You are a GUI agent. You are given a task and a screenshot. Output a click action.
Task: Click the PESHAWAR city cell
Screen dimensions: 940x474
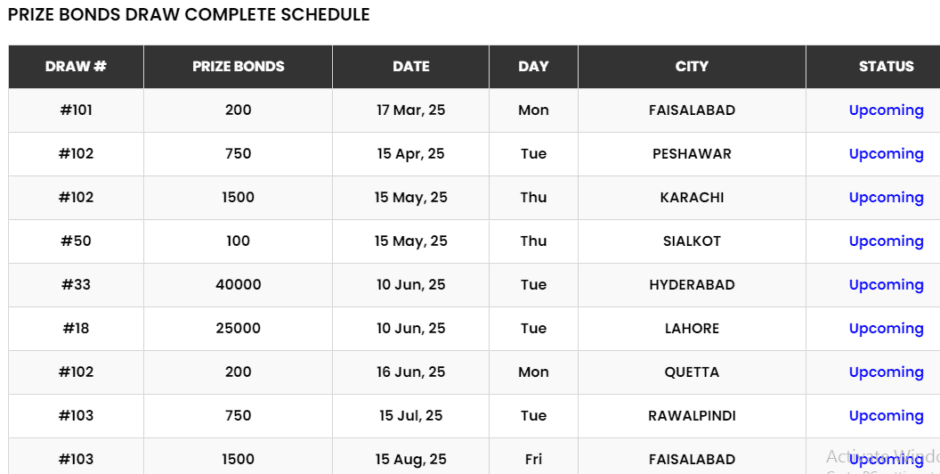point(691,154)
